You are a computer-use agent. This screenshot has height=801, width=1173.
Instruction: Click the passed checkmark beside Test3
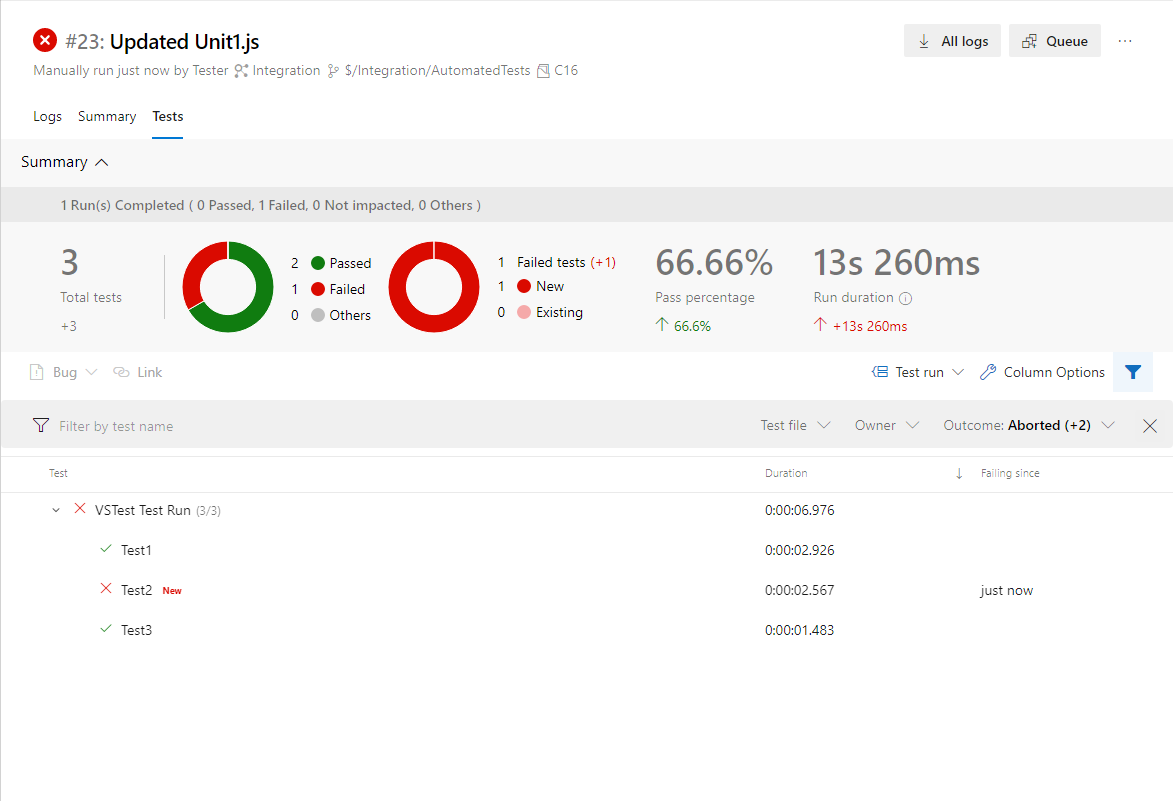[x=105, y=629]
